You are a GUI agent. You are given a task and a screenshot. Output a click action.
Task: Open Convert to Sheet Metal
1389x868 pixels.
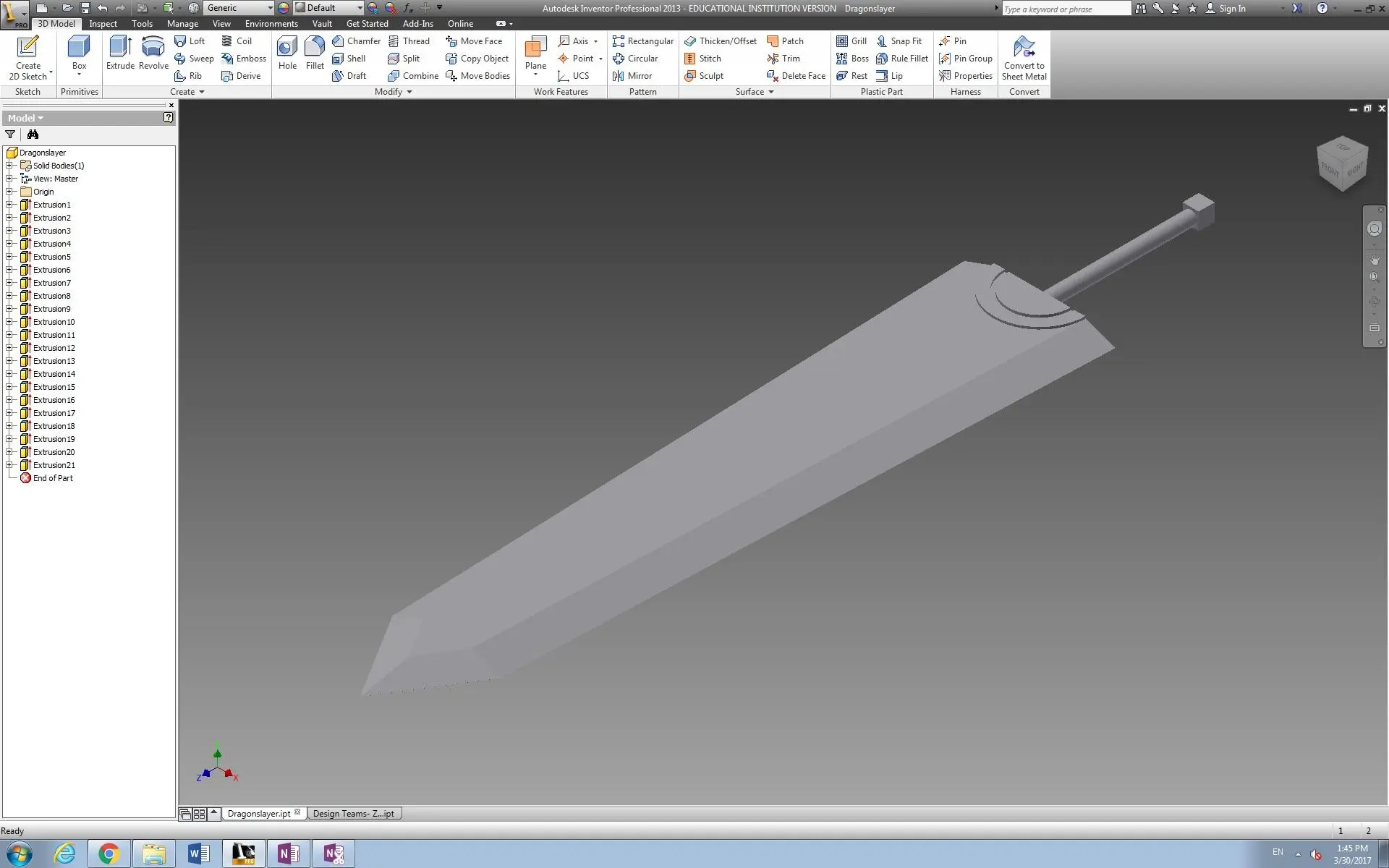(1024, 57)
